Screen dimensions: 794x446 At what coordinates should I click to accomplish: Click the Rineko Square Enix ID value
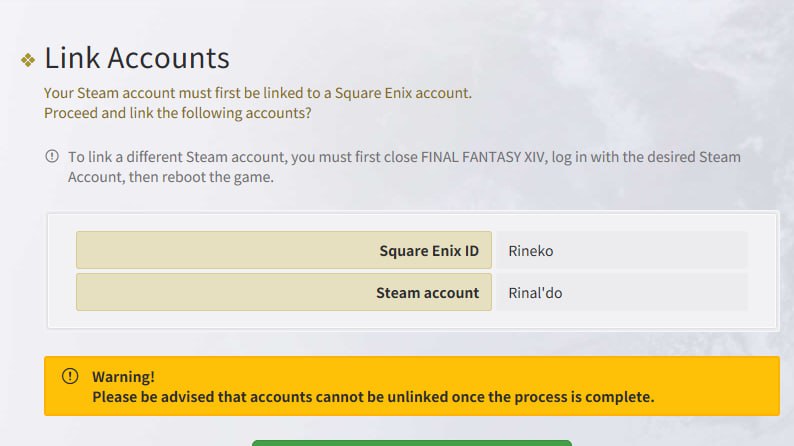tap(530, 251)
